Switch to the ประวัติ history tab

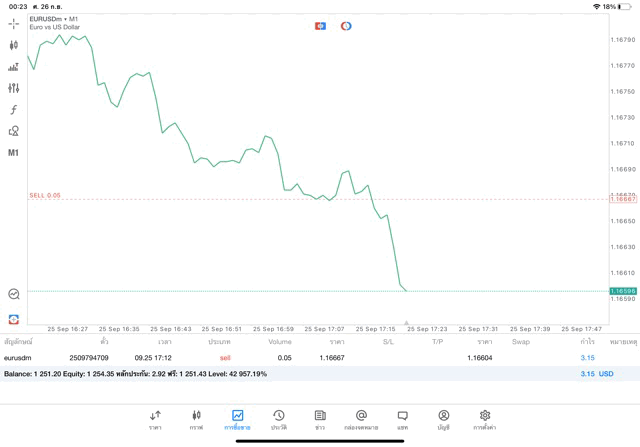[278, 419]
